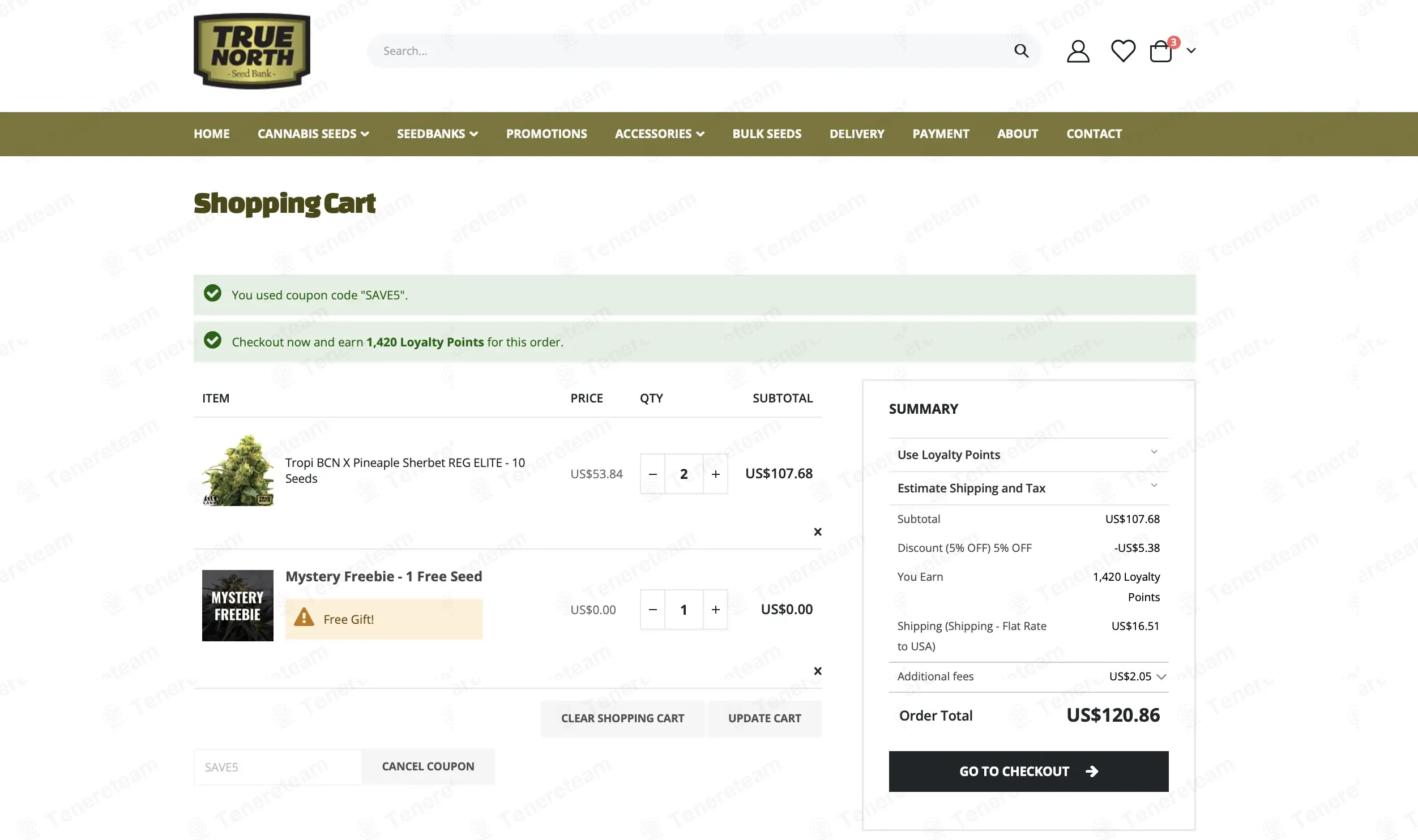Remove Mystery Freebie from cart
1418x840 pixels.
(817, 671)
